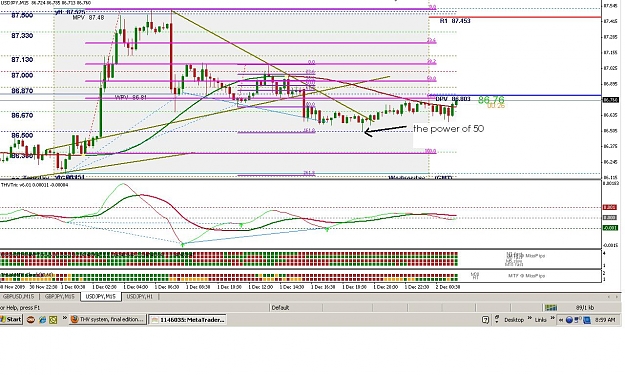Screen dimensions: 625x375
Task: Expand the Links toolbar chevron
Action: pos(553,318)
